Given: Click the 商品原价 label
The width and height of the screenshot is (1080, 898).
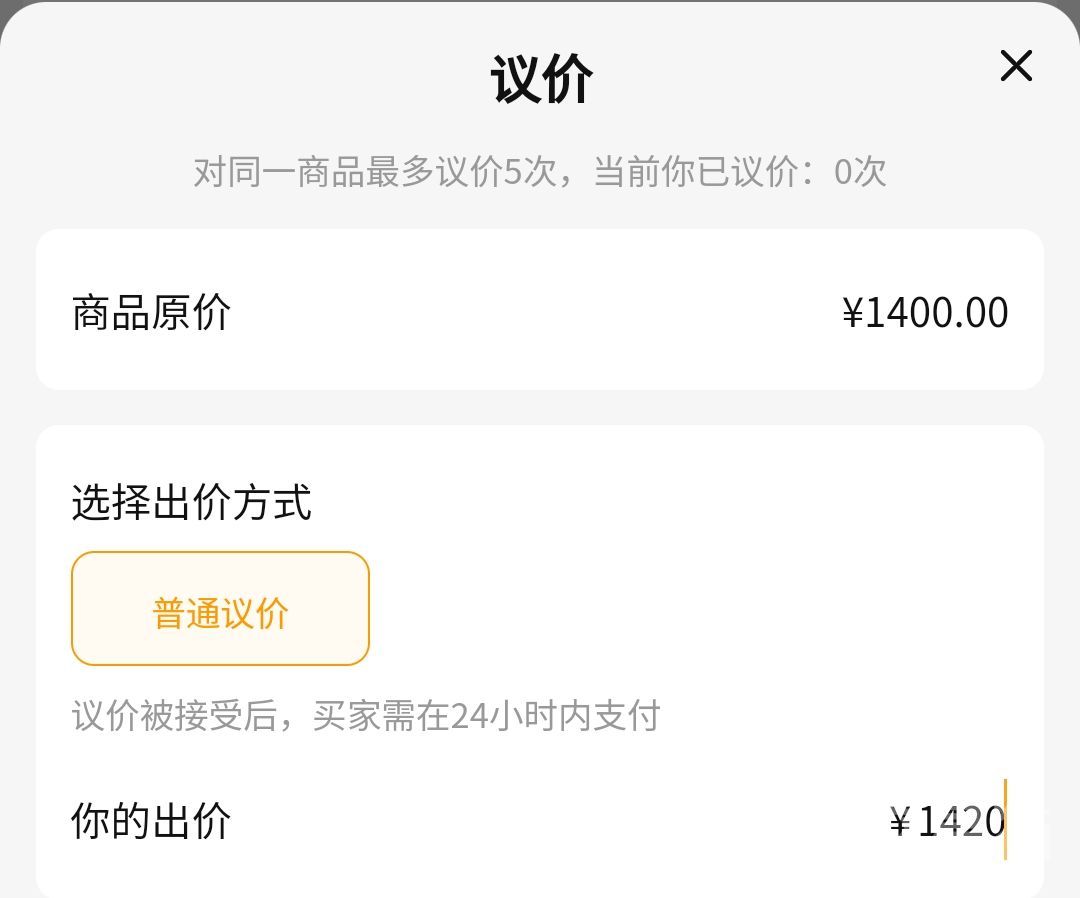Looking at the screenshot, I should click(151, 312).
